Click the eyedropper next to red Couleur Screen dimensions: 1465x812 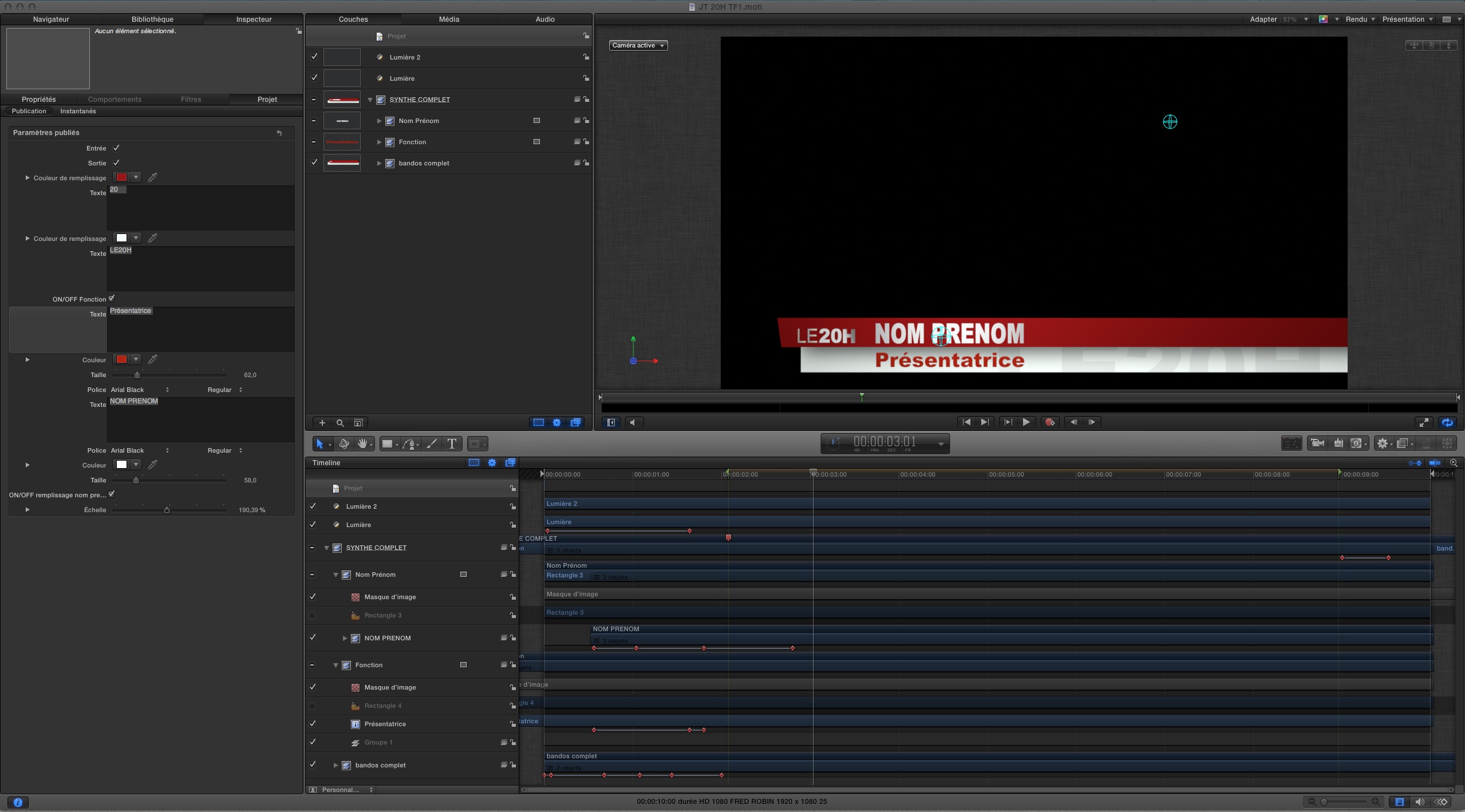coord(152,359)
